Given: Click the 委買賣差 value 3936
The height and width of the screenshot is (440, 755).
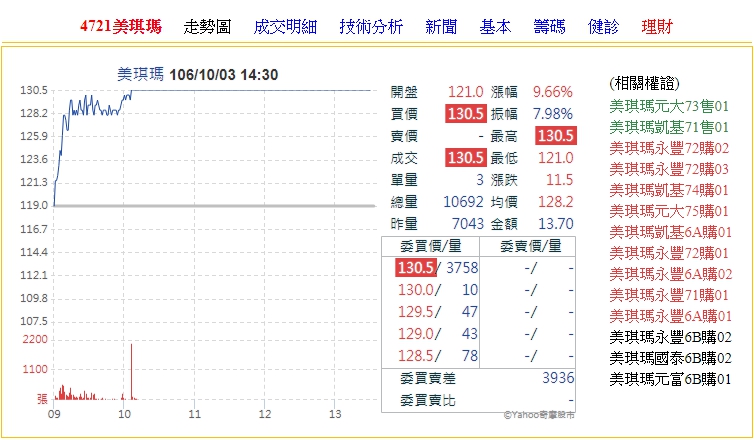Looking at the screenshot, I should click(x=558, y=378).
